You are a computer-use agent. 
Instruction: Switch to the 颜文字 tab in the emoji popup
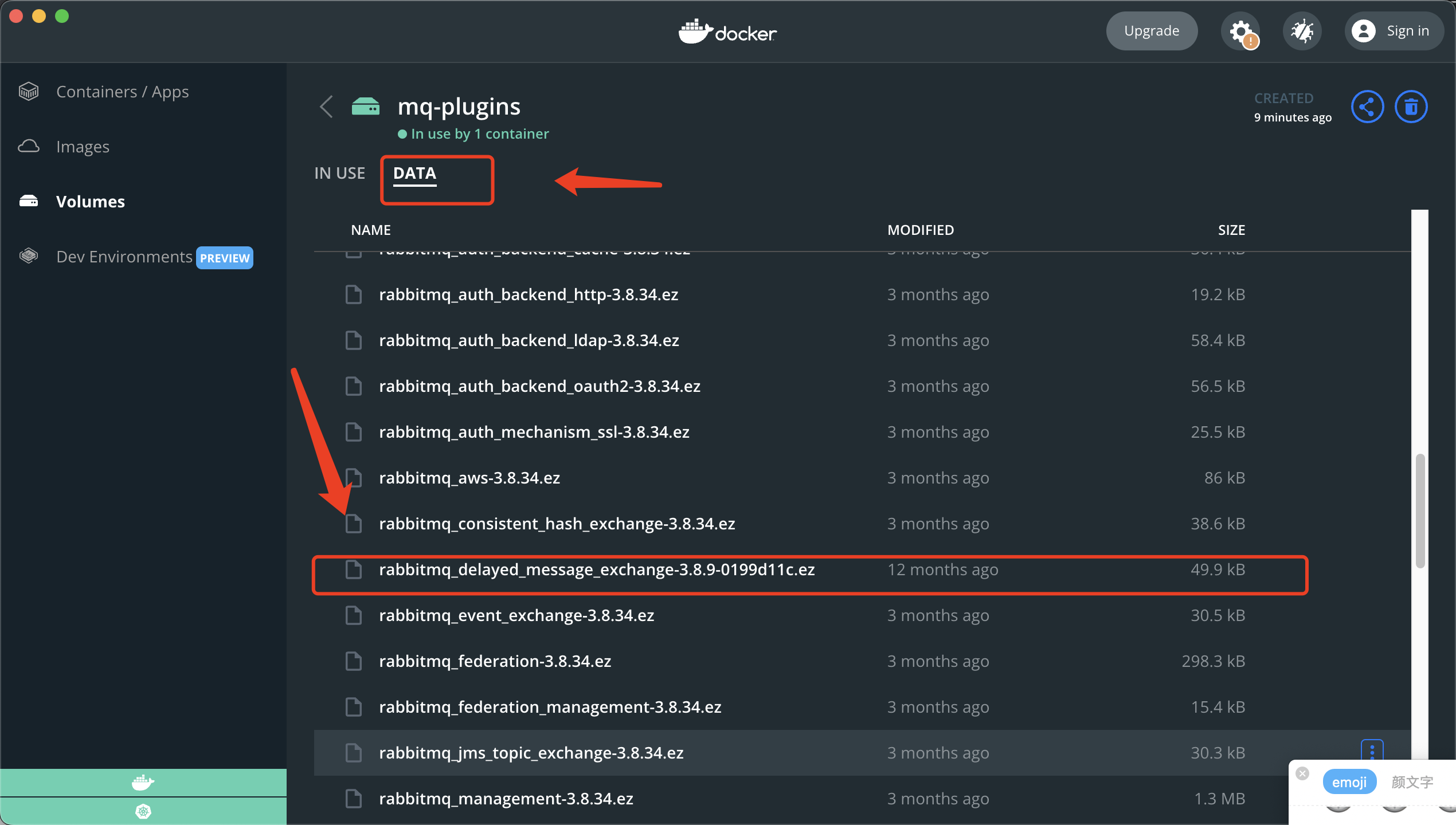tap(1411, 781)
